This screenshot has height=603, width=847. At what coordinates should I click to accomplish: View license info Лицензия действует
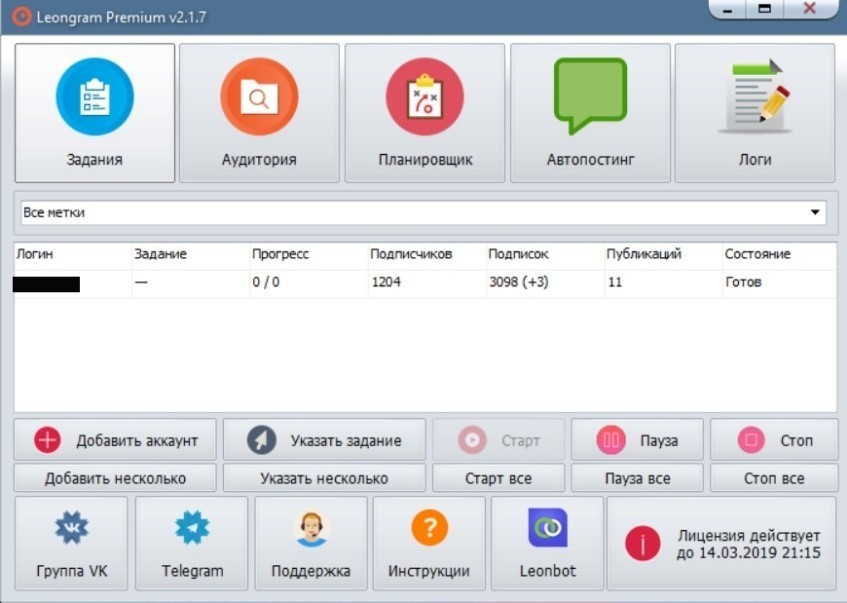point(722,544)
